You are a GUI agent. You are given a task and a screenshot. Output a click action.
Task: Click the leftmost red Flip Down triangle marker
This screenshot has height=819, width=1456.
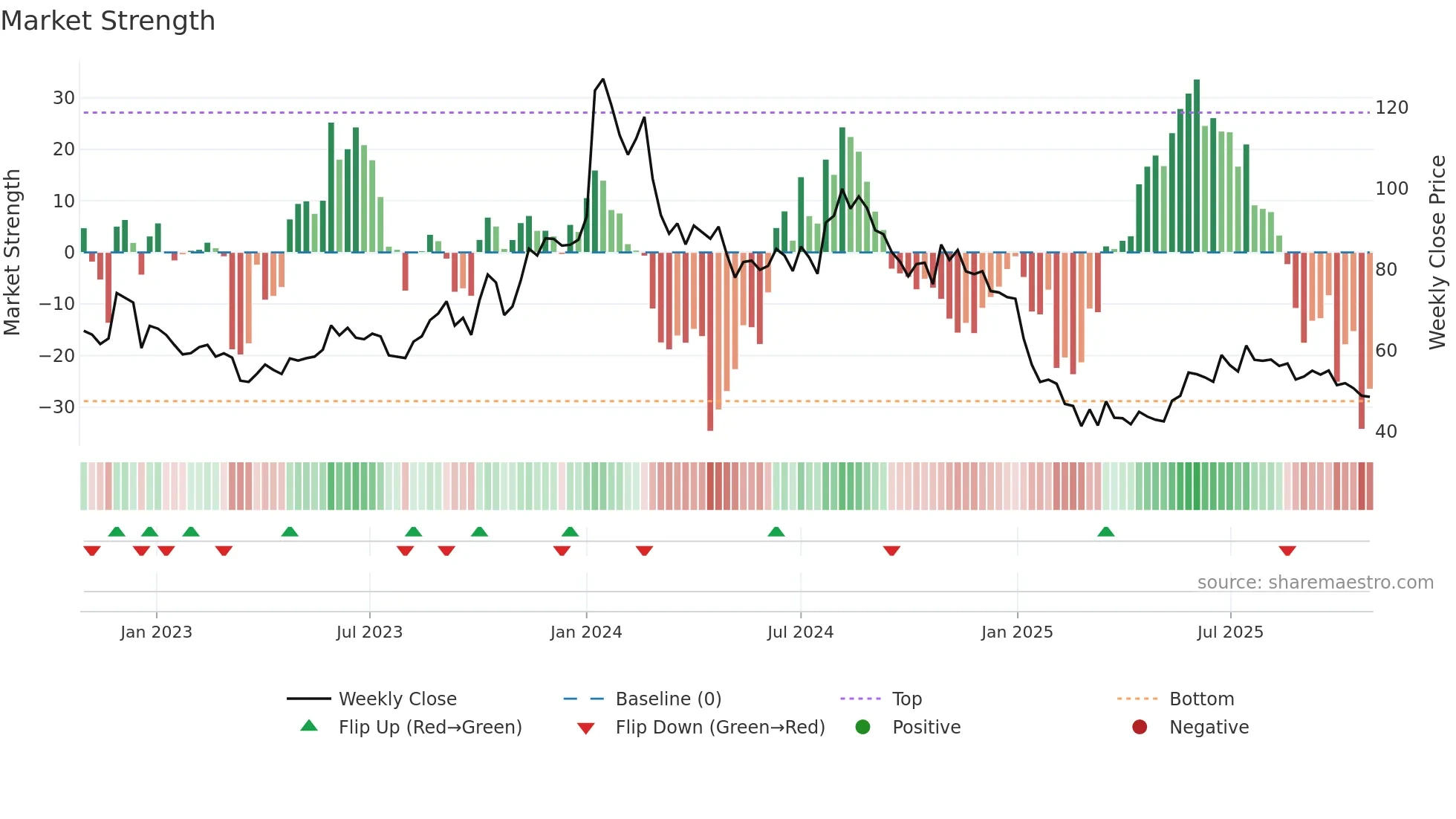(x=92, y=551)
